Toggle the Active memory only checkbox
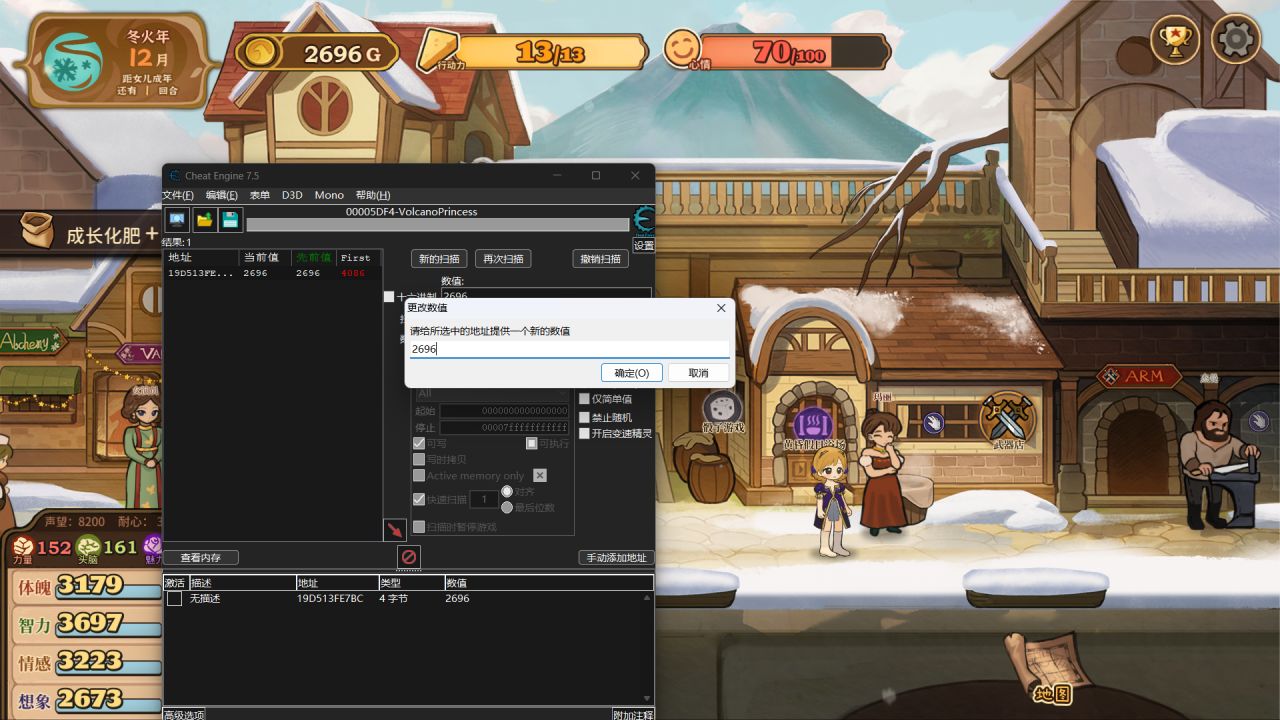Viewport: 1280px width, 720px height. 419,476
